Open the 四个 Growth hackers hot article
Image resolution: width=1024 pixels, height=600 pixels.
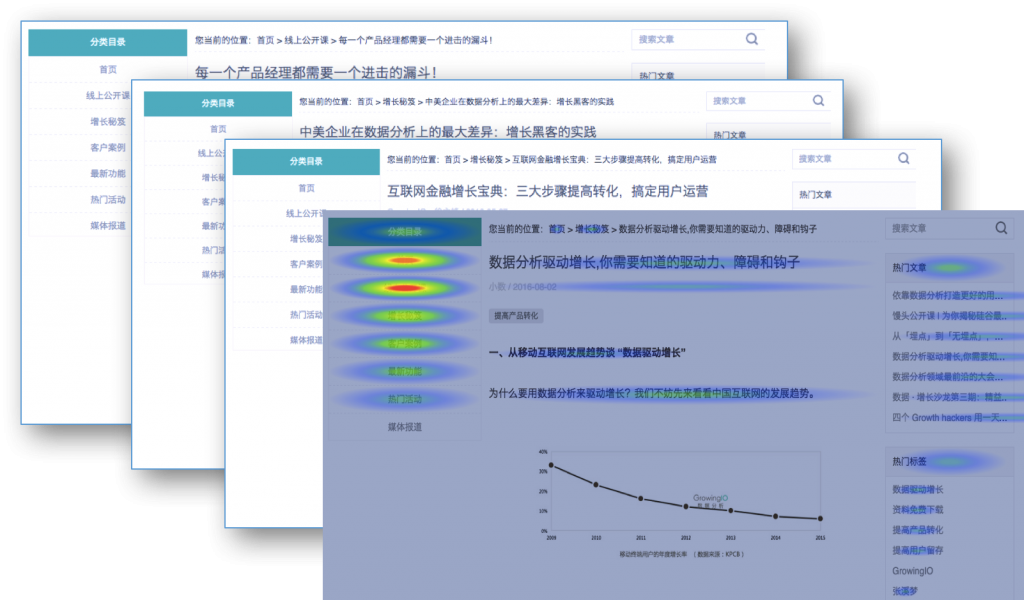pyautogui.click(x=948, y=415)
